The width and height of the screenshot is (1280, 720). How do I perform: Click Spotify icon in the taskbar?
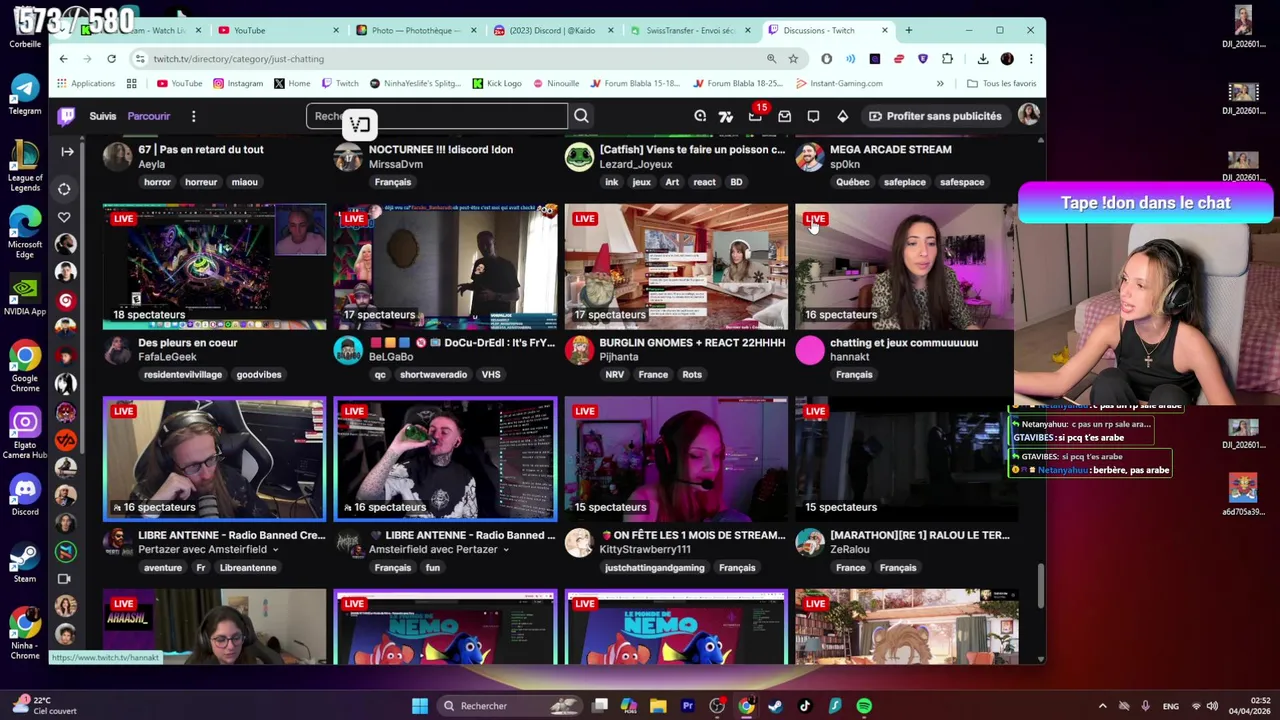[864, 706]
